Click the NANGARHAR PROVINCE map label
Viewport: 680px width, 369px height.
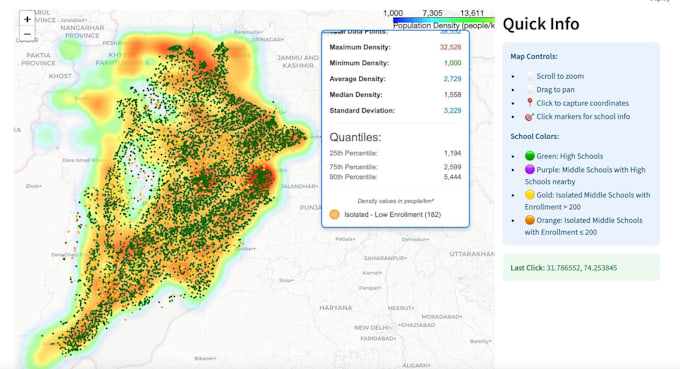82,32
